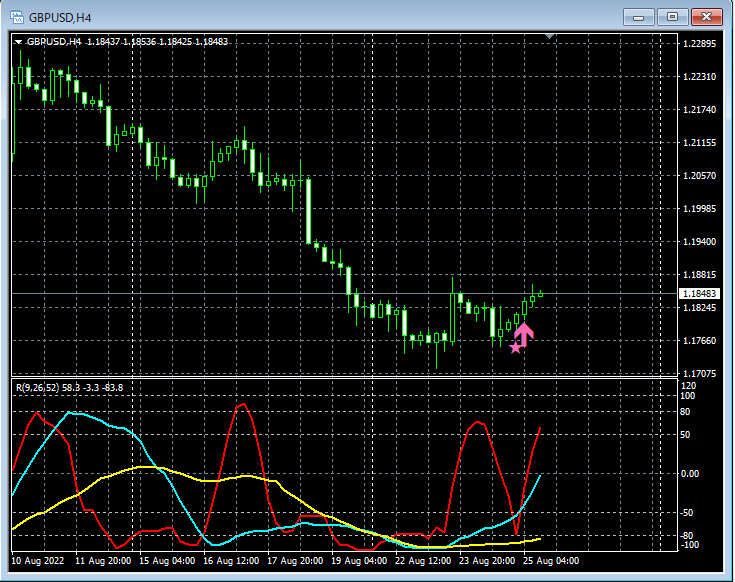Click price scale value 1.17660
This screenshot has height=582, width=735.
click(699, 341)
